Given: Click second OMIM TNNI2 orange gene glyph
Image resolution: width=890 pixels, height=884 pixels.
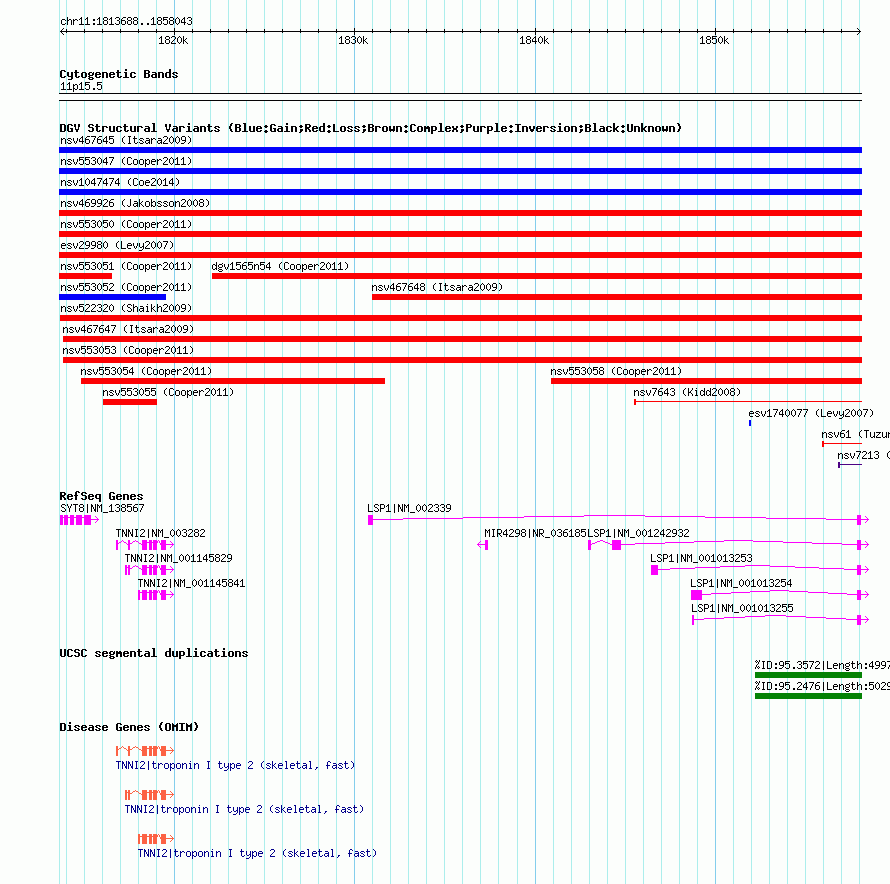Looking at the screenshot, I should coord(149,795).
